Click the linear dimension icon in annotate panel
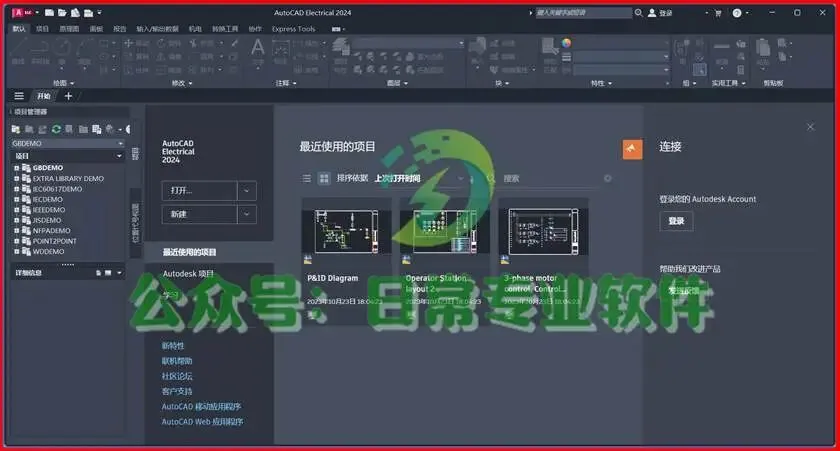840x451 pixels. pyautogui.click(x=281, y=48)
